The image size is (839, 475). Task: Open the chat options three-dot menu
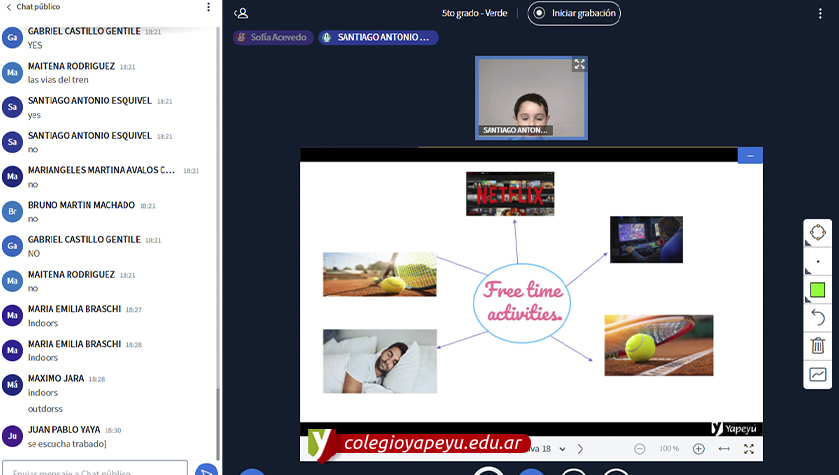pyautogui.click(x=208, y=7)
